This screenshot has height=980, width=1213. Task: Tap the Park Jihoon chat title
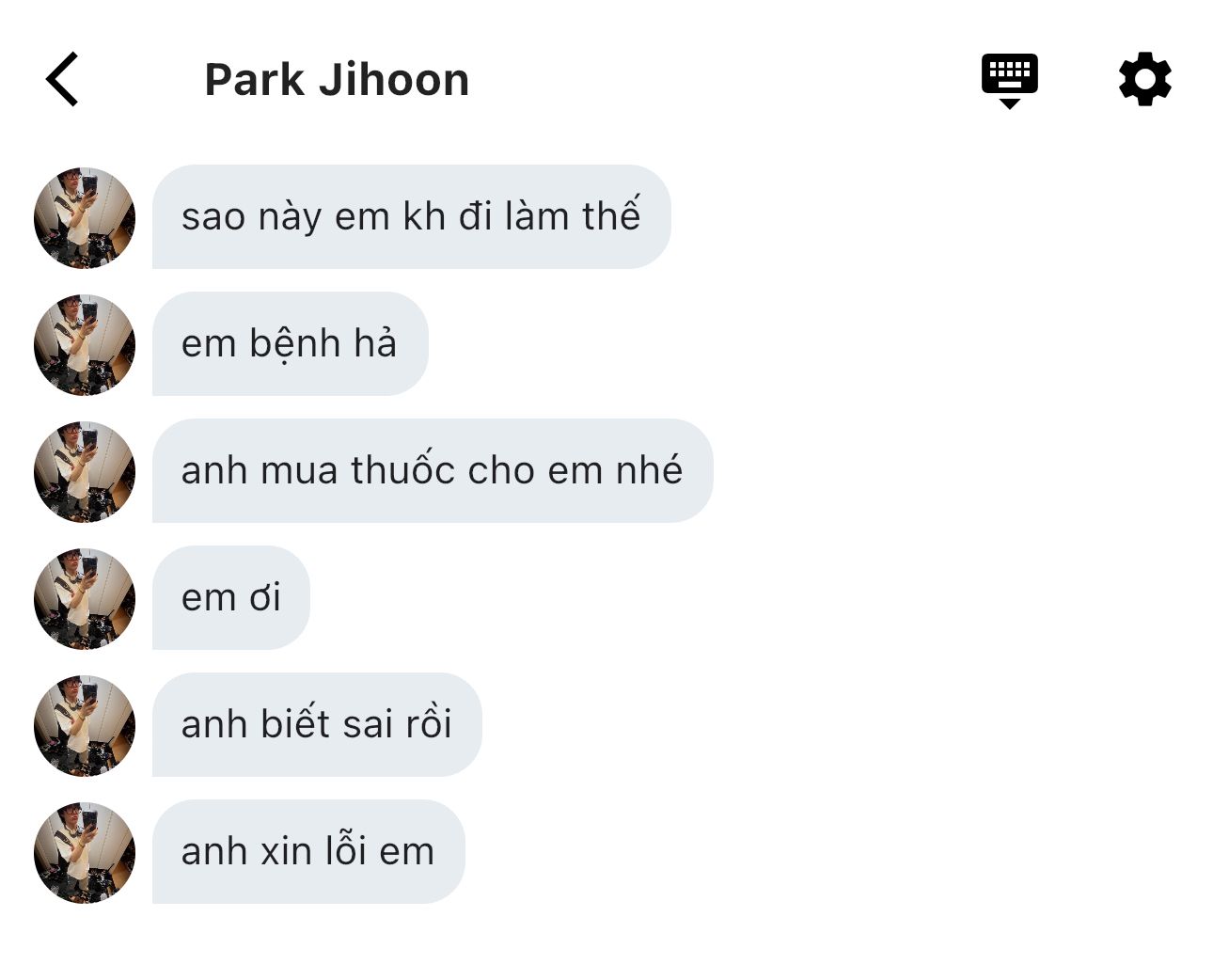point(337,80)
